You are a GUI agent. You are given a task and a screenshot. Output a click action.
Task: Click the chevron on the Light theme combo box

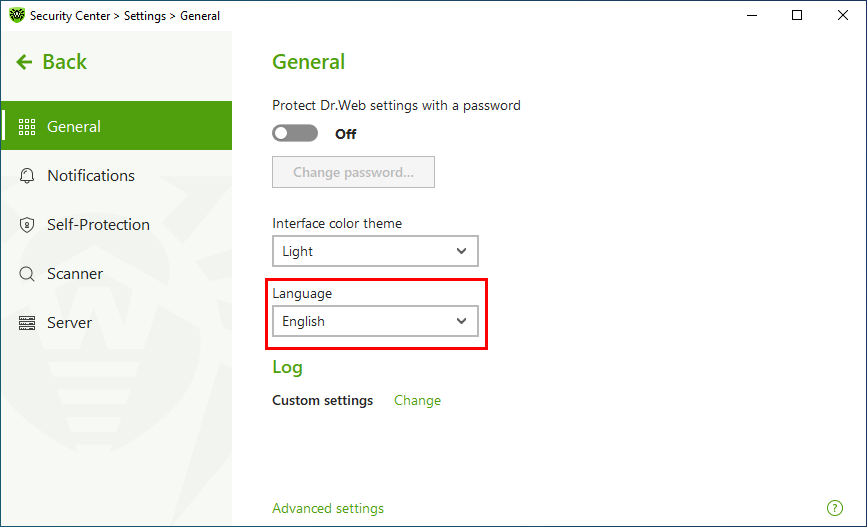click(461, 251)
